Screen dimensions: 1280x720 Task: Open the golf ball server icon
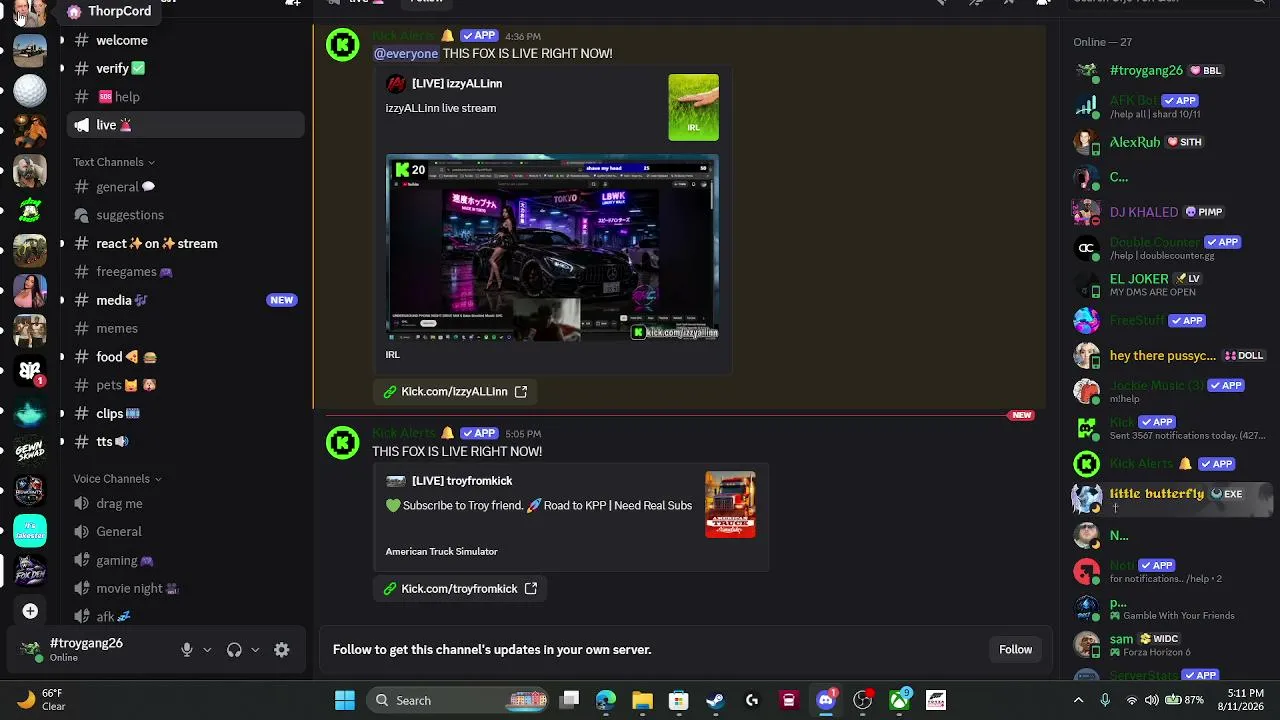(x=30, y=90)
